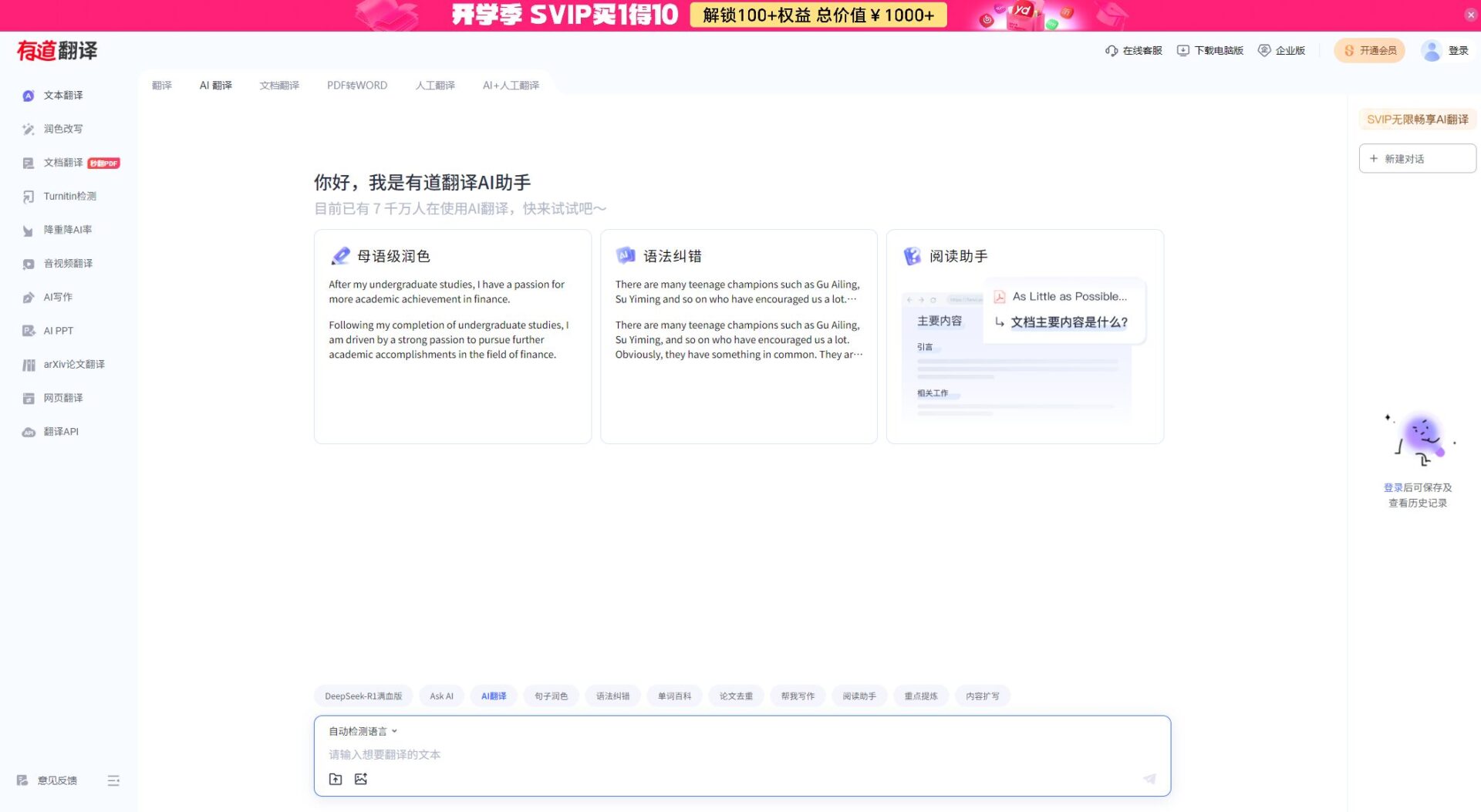Click the 新建对话 button
The width and height of the screenshot is (1481, 812).
coord(1417,158)
